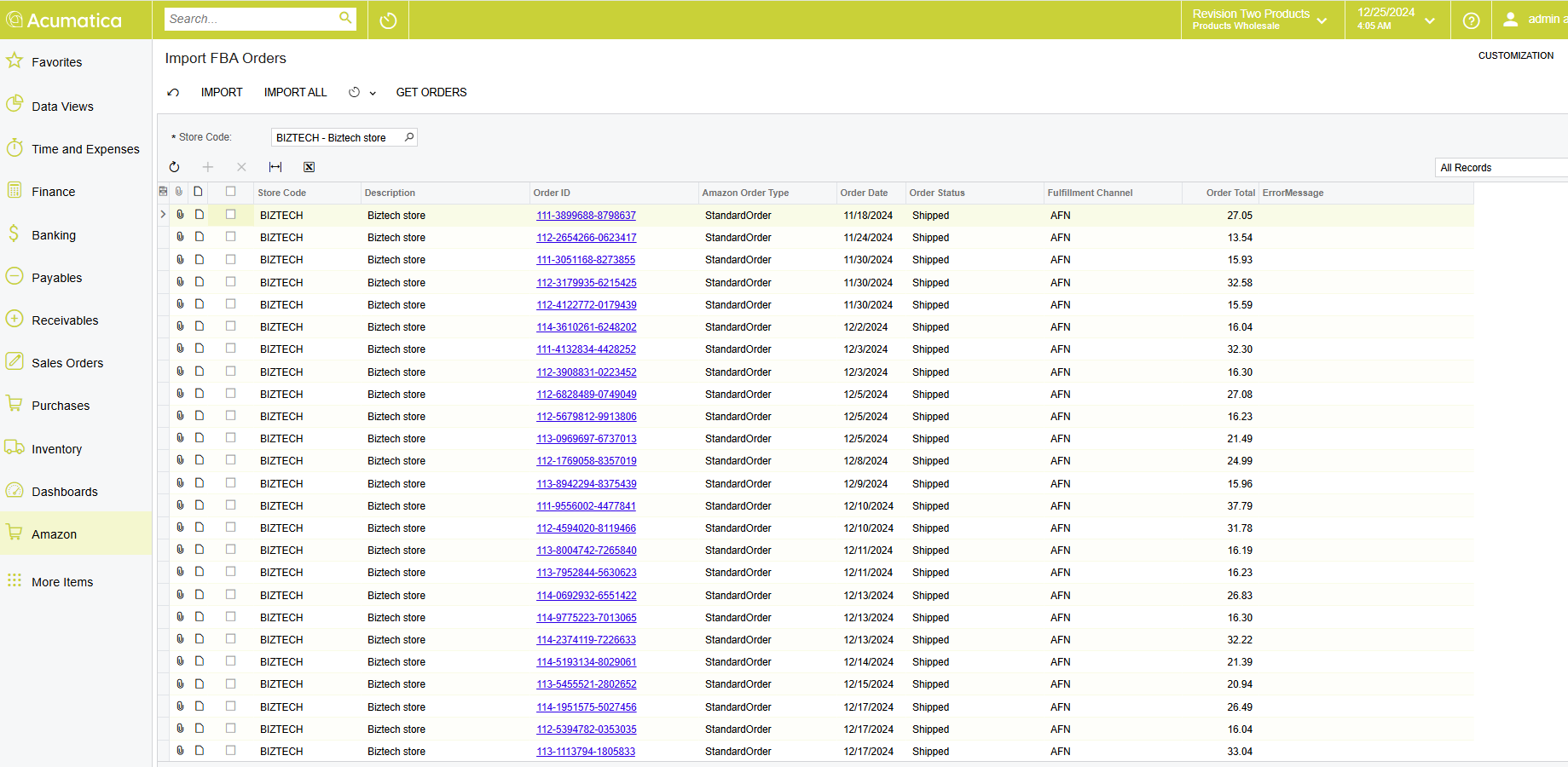Click note icon for order 112-2654266-0623417
Image resolution: width=1568 pixels, height=767 pixels.
tap(199, 237)
